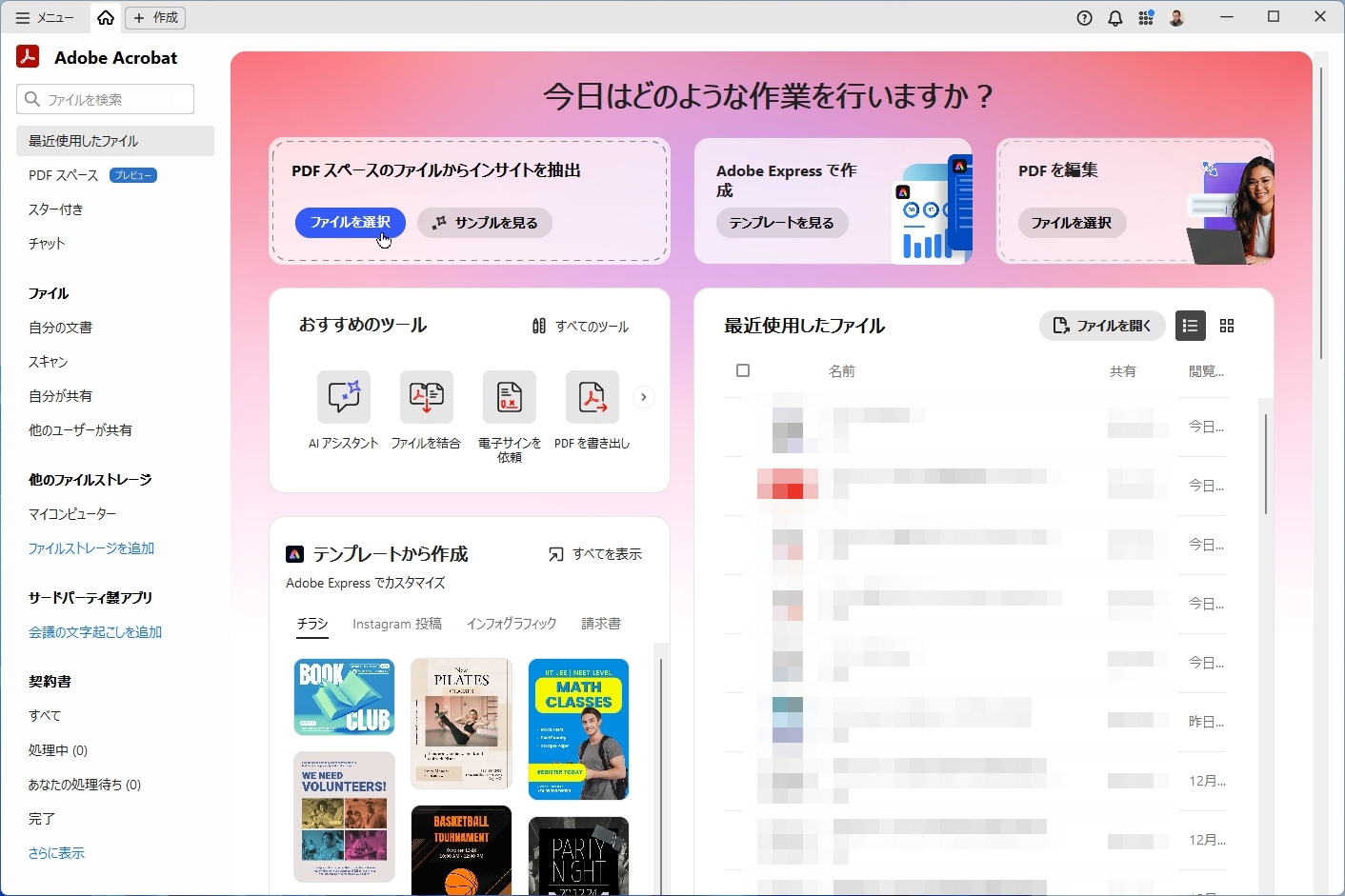Click the main page vertical scrollbar
The image size is (1345, 896).
point(1320,214)
